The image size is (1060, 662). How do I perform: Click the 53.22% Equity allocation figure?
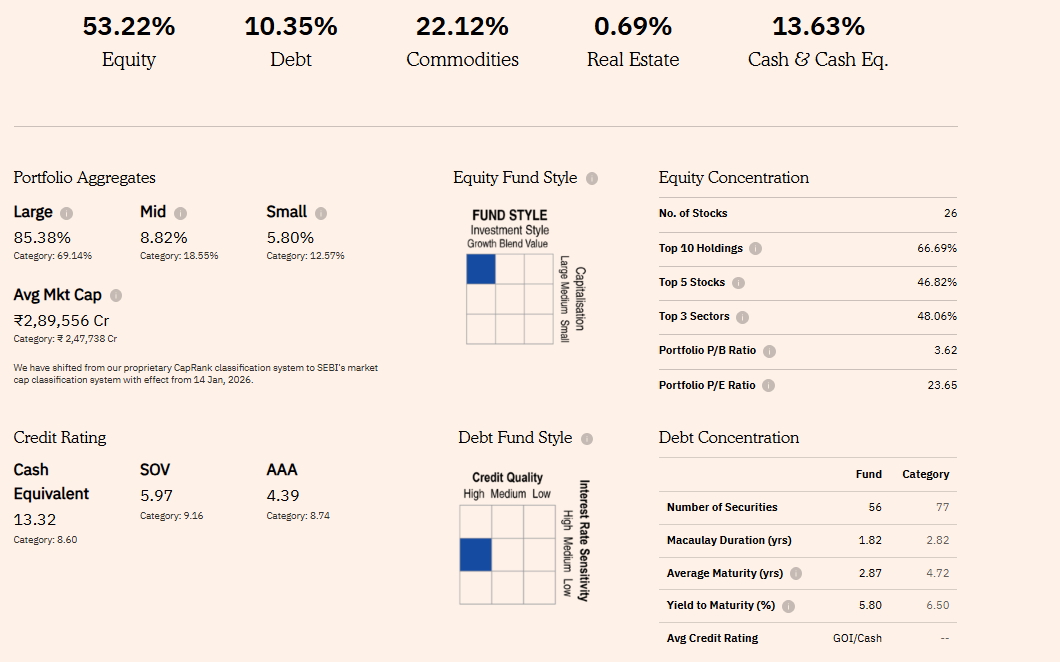coord(129,27)
